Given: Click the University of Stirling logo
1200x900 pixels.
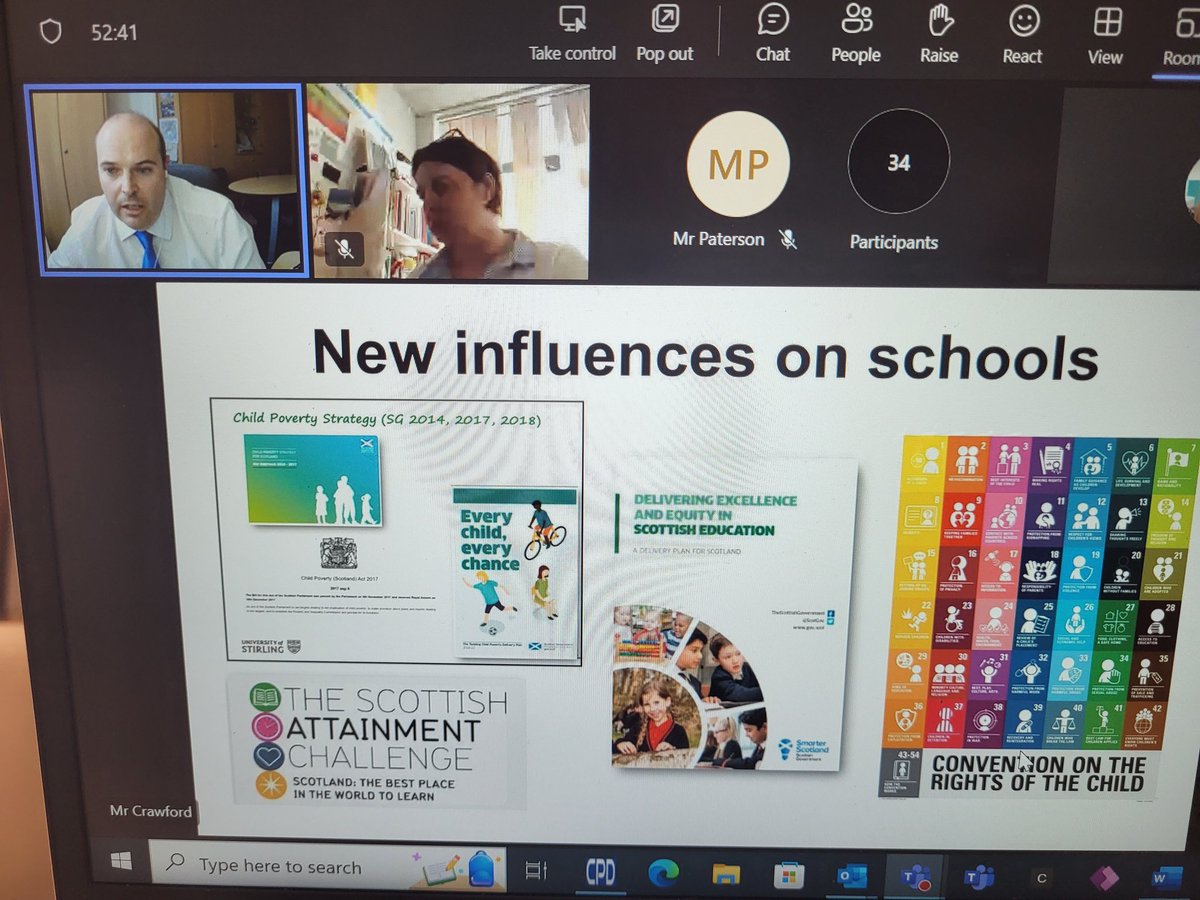Looking at the screenshot, I should [x=270, y=645].
